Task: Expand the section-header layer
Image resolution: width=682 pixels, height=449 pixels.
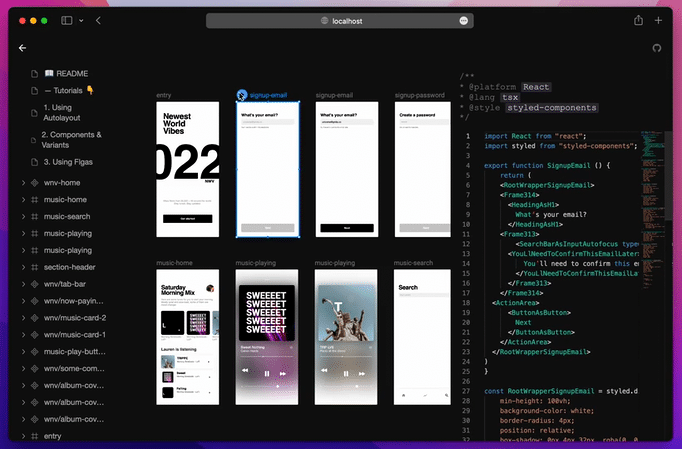Action: (x=23, y=267)
